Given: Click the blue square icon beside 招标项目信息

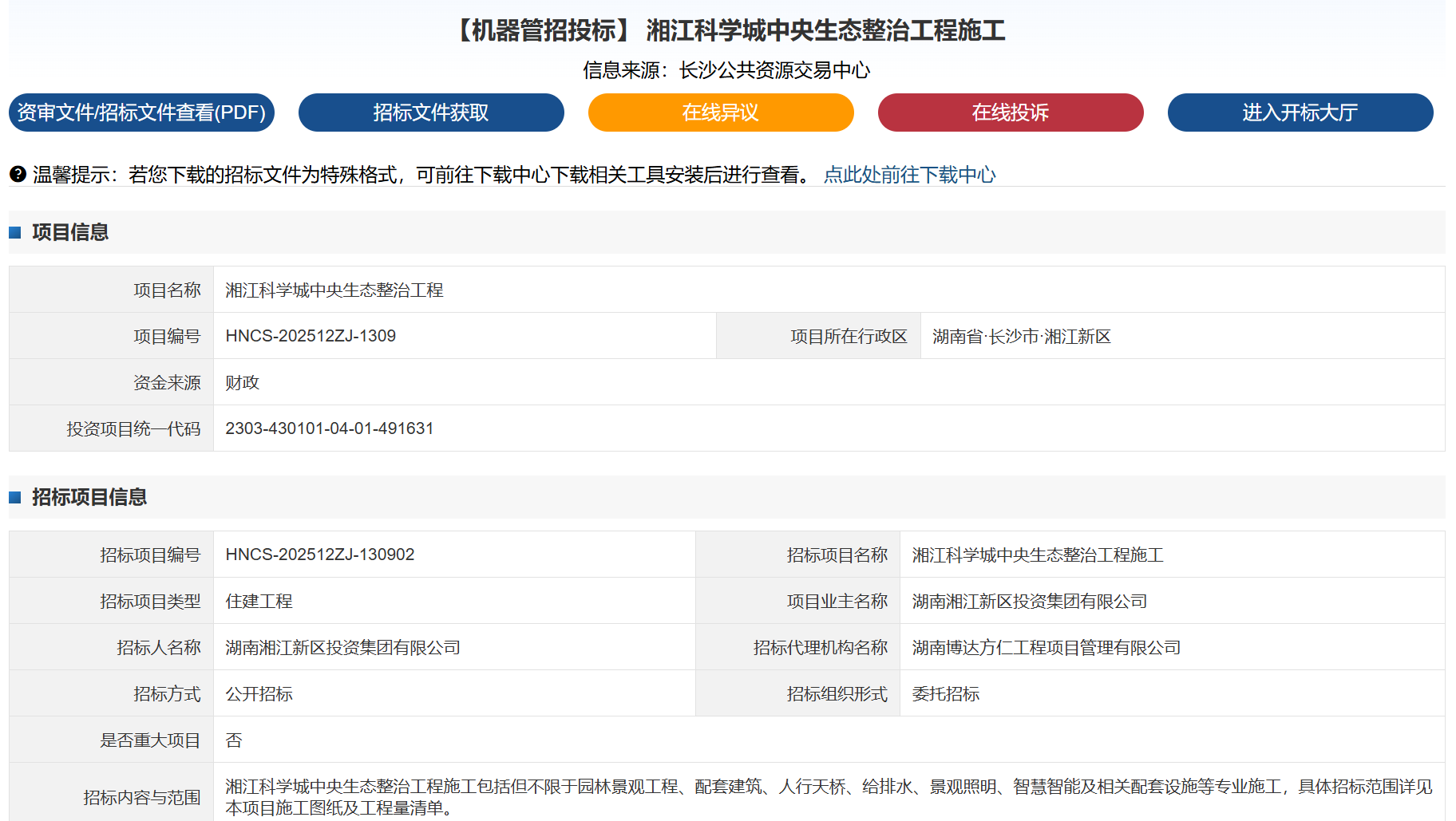Looking at the screenshot, I should click(14, 497).
